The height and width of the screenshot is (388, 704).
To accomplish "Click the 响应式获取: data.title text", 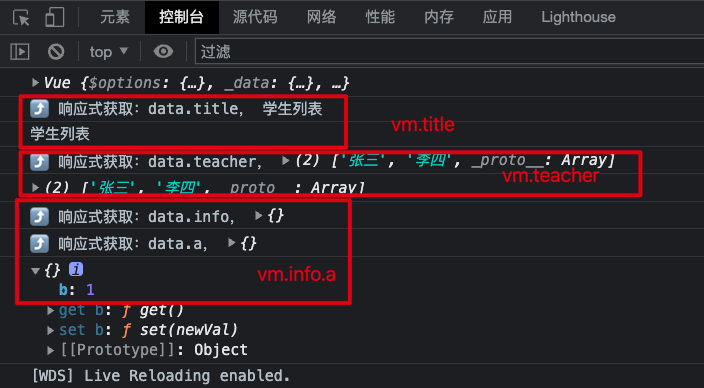I will pos(150,109).
